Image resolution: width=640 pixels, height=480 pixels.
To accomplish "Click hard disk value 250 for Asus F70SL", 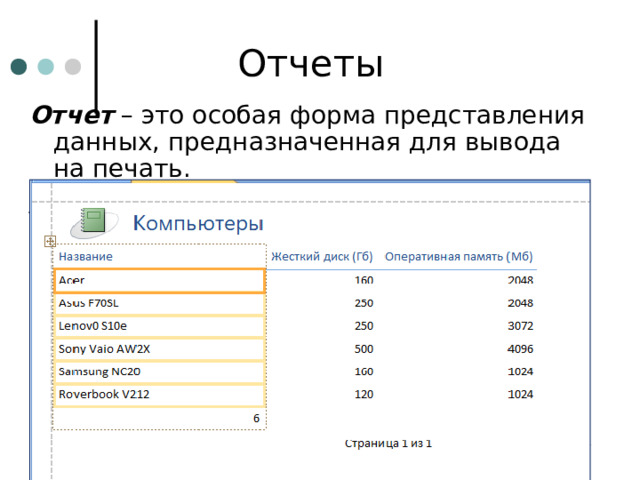I will pyautogui.click(x=364, y=303).
